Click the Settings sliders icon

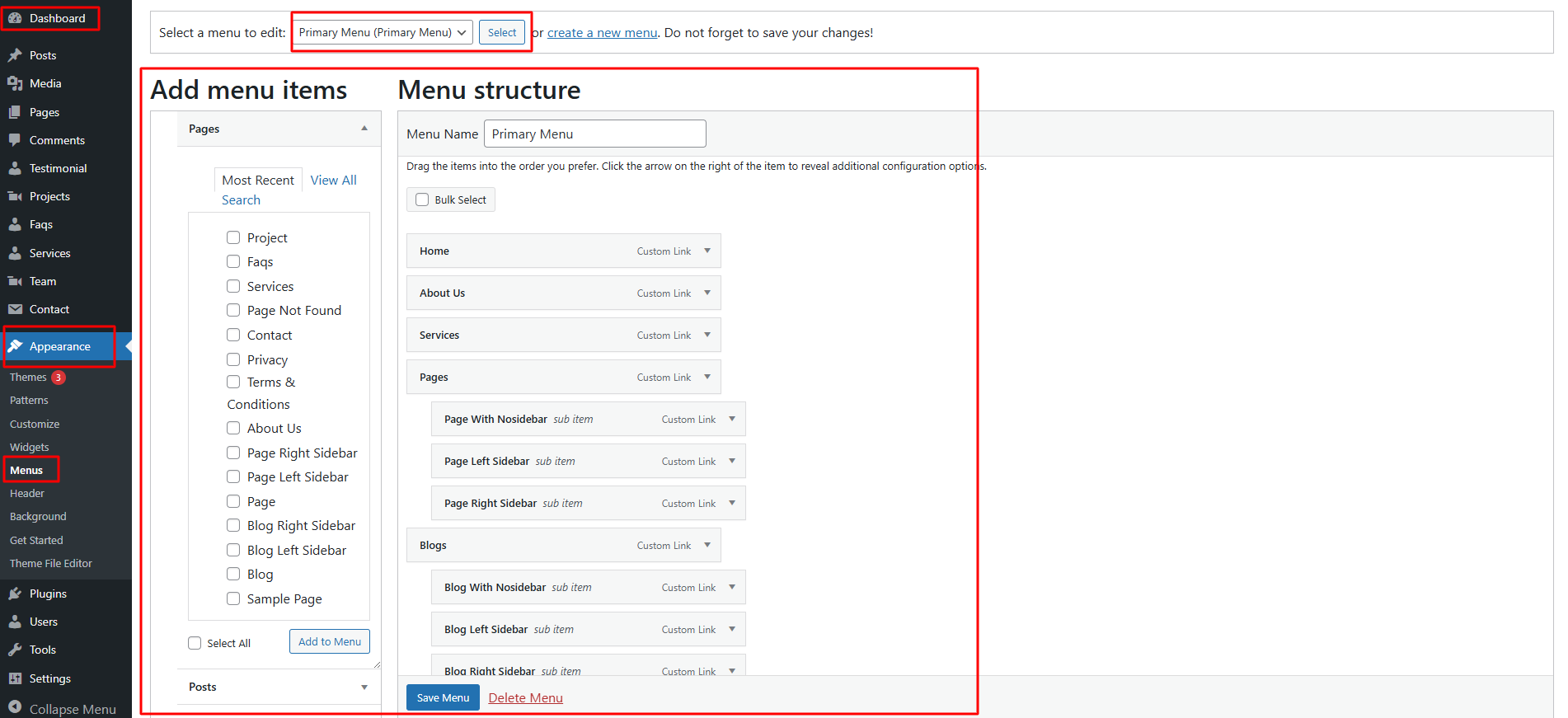point(15,678)
